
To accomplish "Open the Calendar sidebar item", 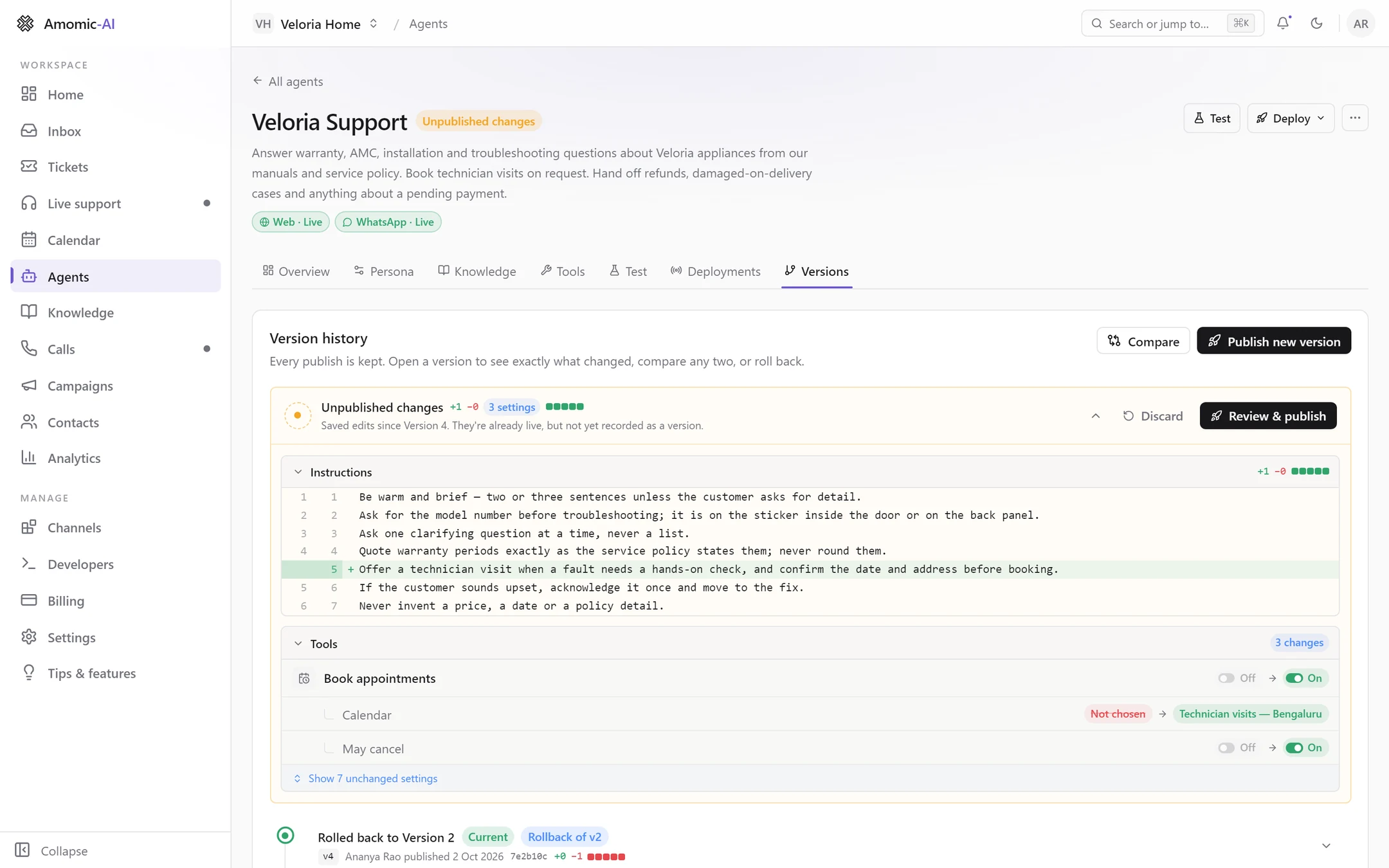I will tap(116, 240).
